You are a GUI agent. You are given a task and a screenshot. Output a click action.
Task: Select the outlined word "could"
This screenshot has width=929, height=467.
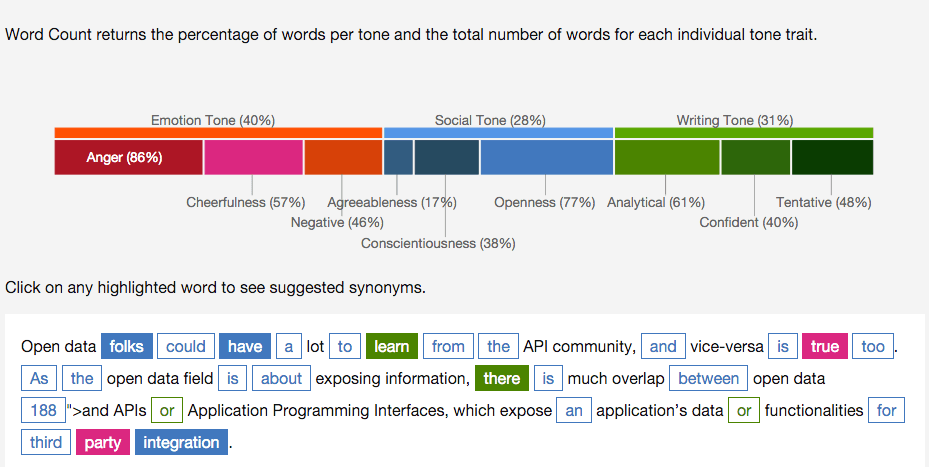(x=185, y=346)
